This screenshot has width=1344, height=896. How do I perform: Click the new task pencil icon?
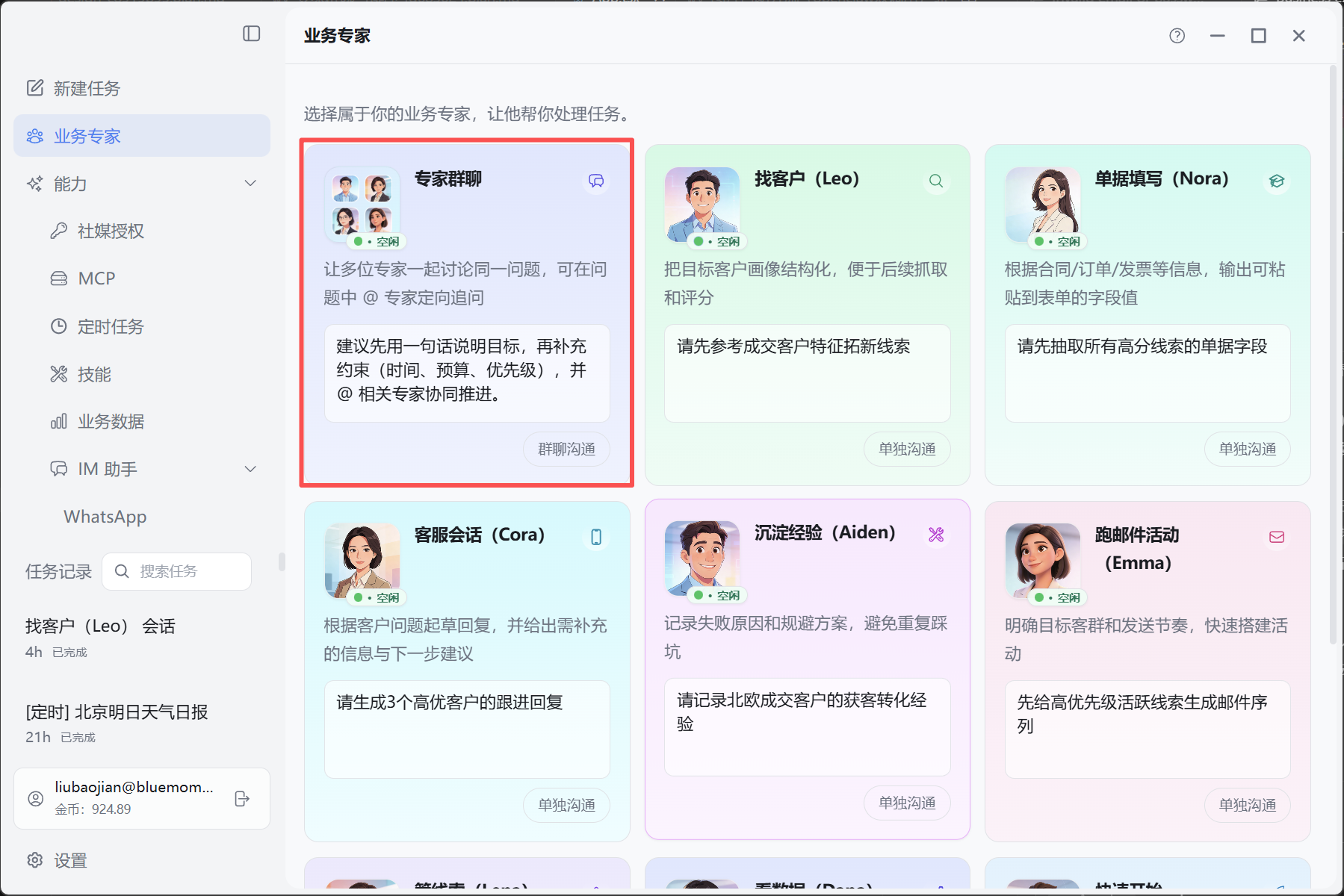(35, 88)
